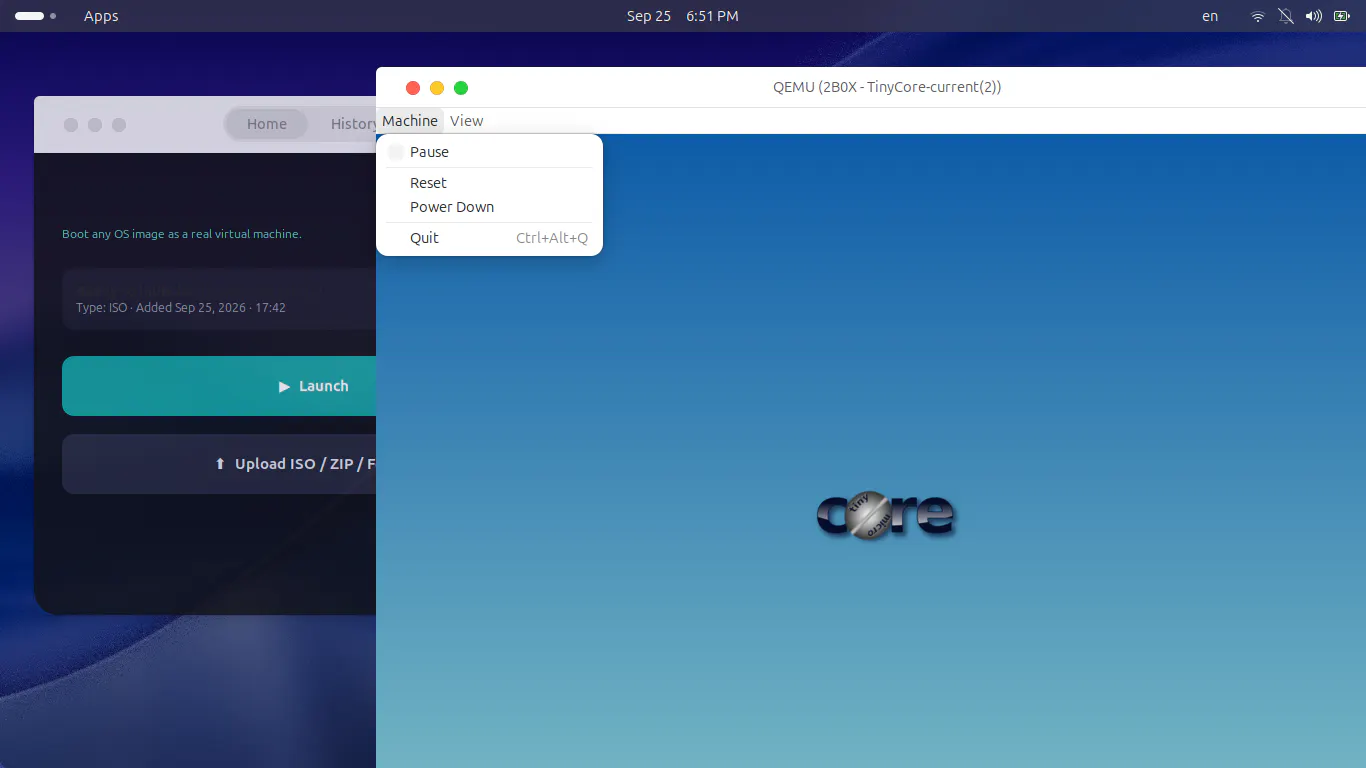Open the View menu in QEMU
Image resolution: width=1366 pixels, height=768 pixels.
pyautogui.click(x=466, y=121)
